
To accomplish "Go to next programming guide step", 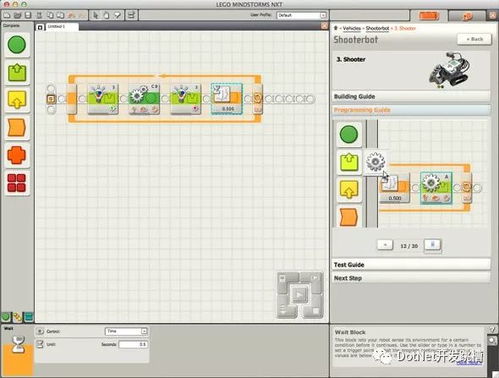I will pos(432,245).
